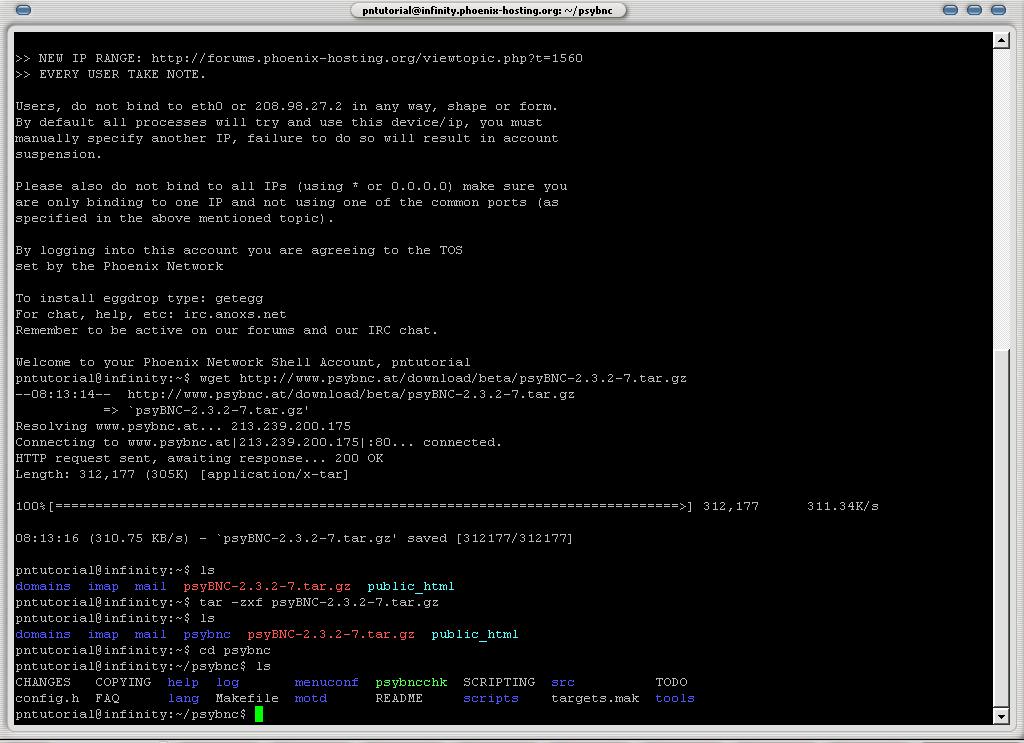This screenshot has width=1024, height=743.
Task: Click the middle of three right title bar pills
Action: tap(974, 10)
